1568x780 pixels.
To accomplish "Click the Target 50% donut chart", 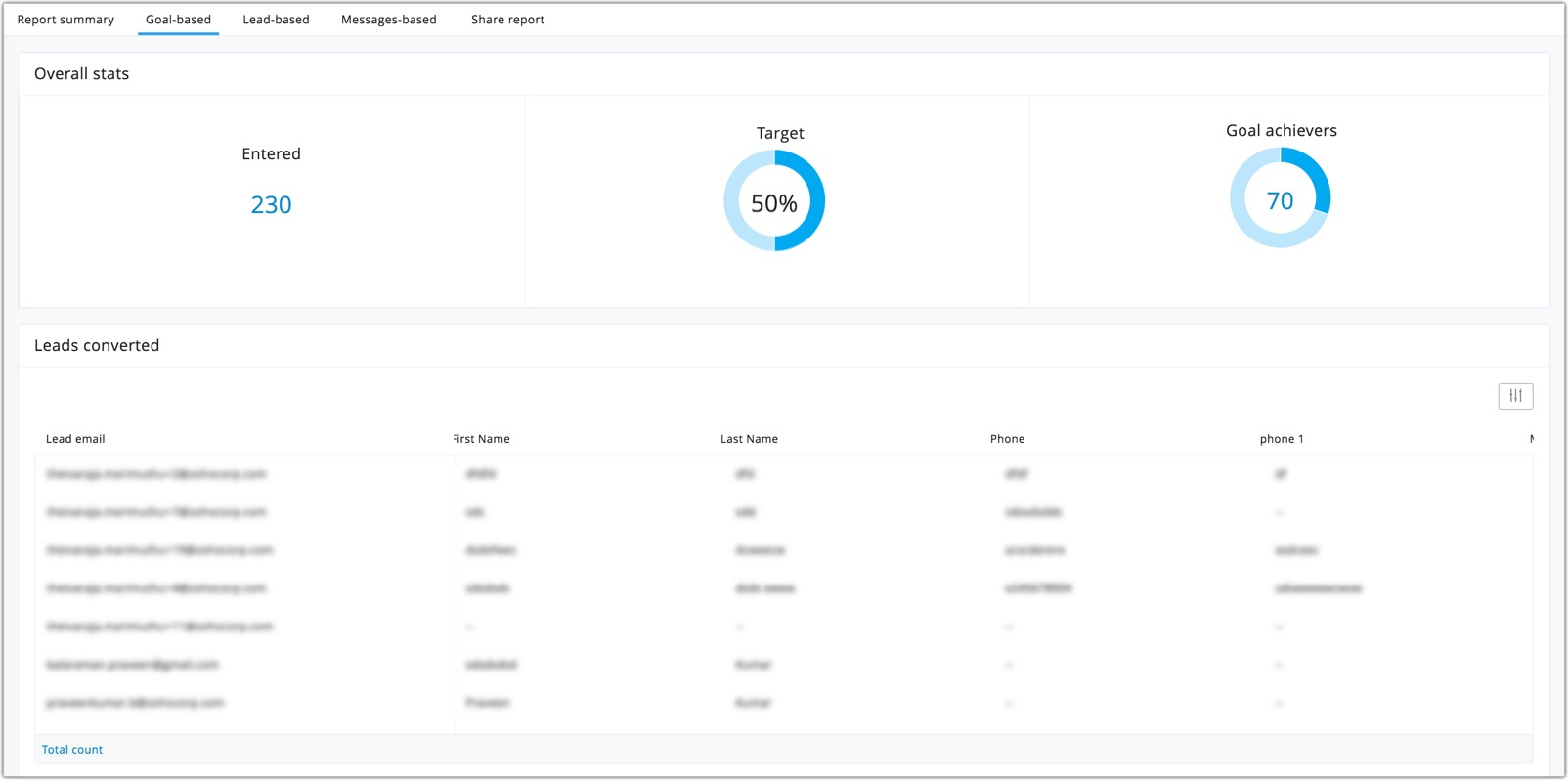I will [x=774, y=200].
